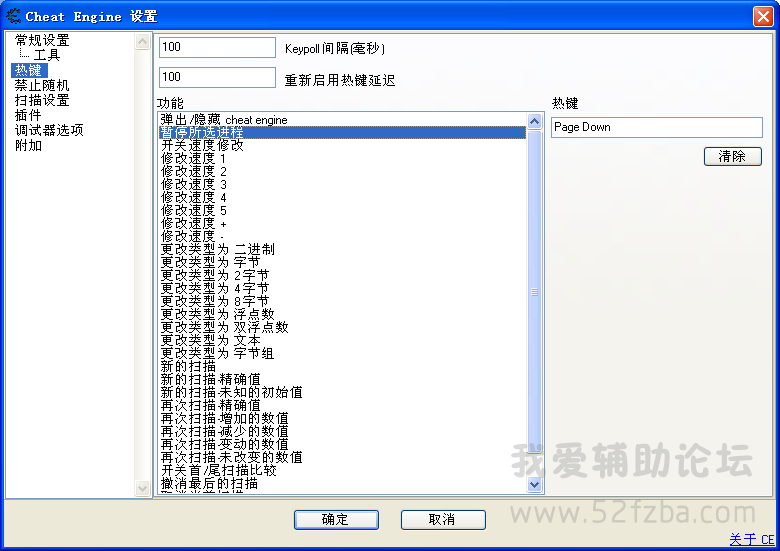Image resolution: width=780 pixels, height=551 pixels.
Task: Select 修改速度 5 function
Action: (342, 210)
